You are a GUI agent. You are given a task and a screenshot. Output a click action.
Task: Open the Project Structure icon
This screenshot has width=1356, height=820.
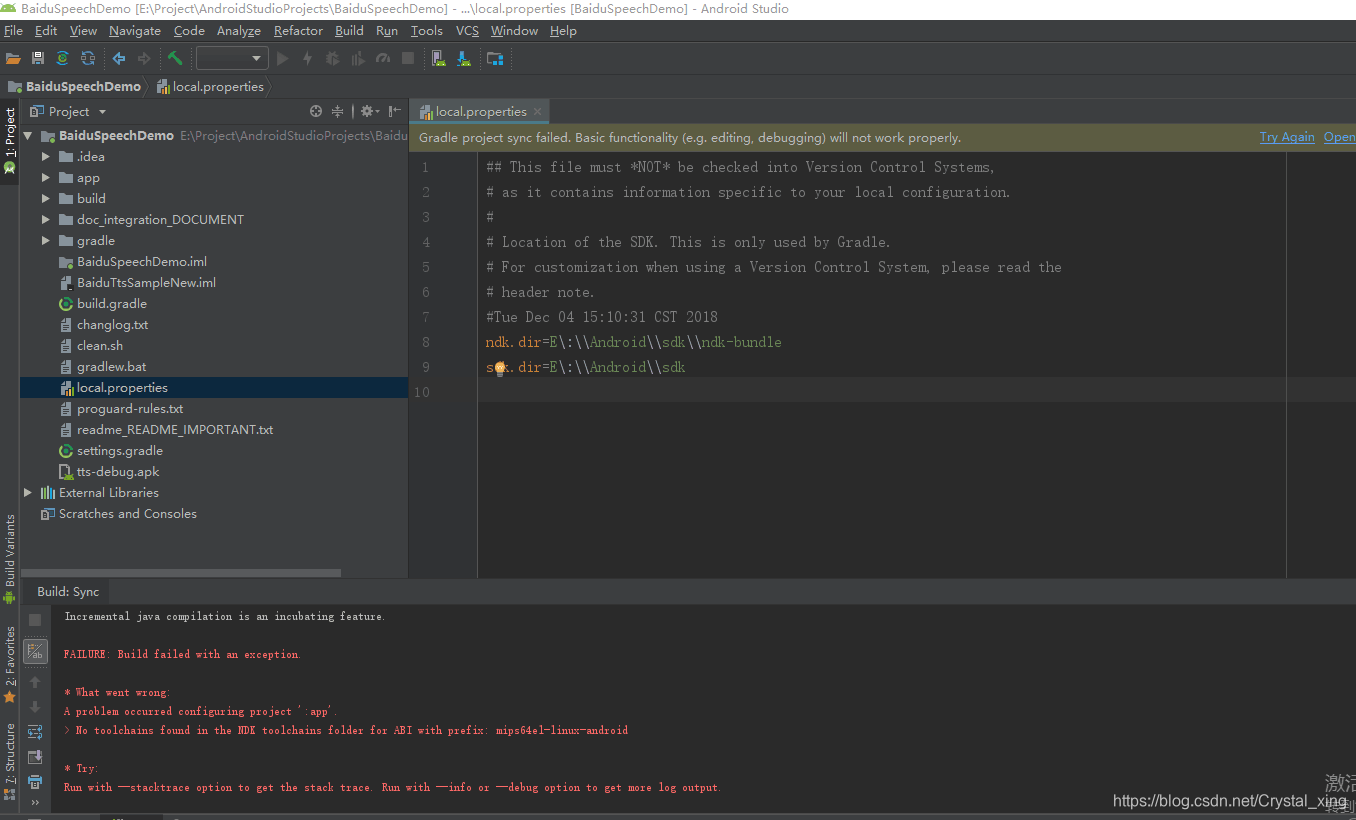click(x=494, y=58)
